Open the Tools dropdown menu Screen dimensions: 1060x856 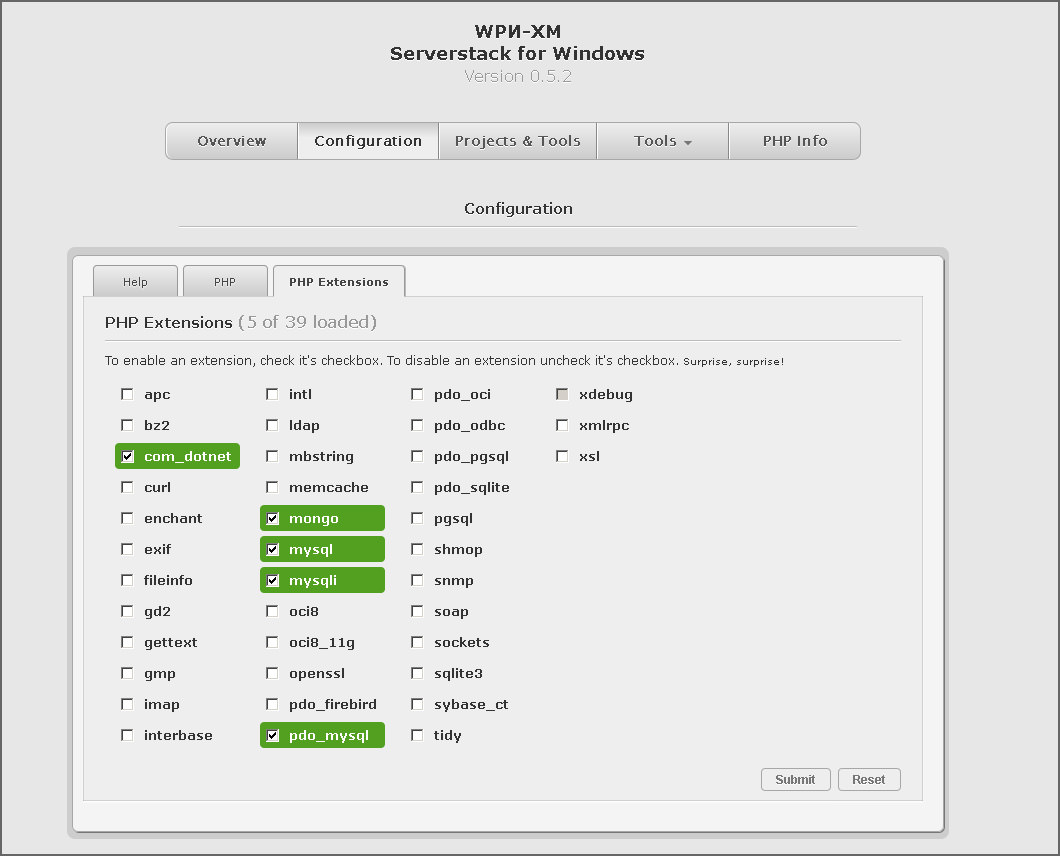[x=662, y=141]
